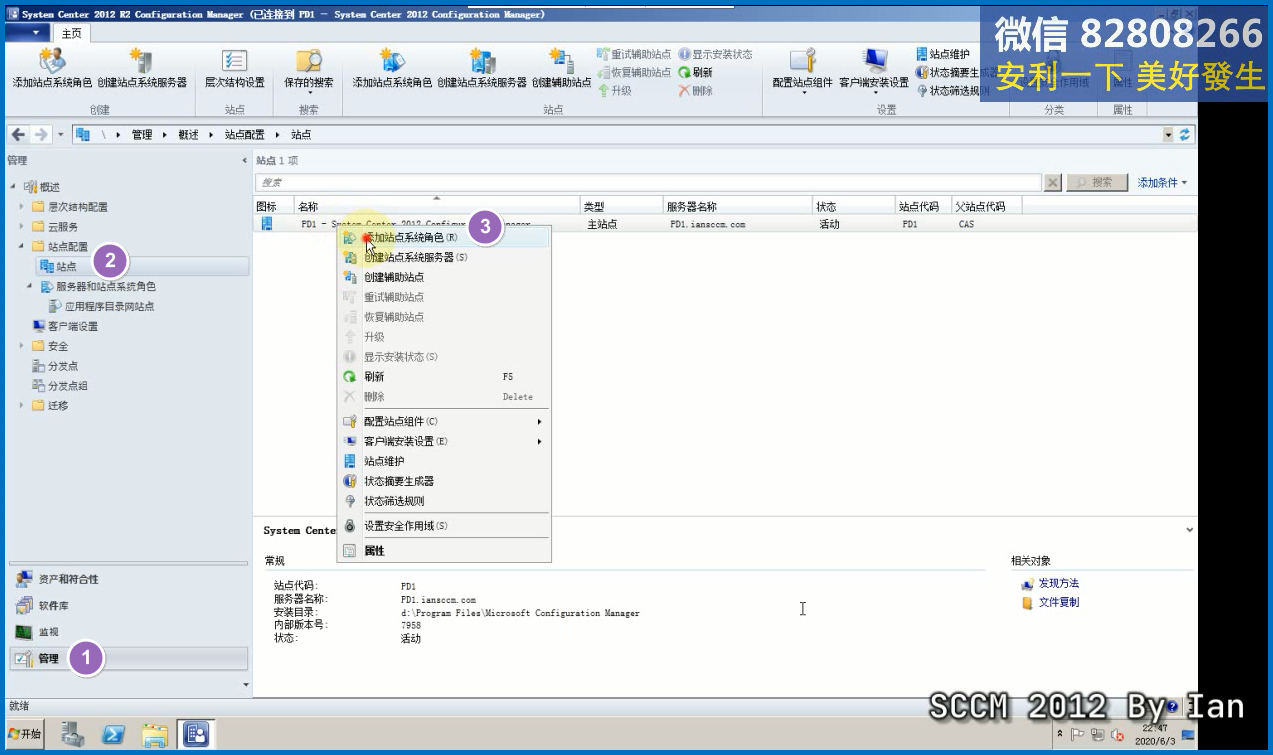Switch to the 软件库 workspace
Viewport: 1273px width, 755px height.
[x=128, y=605]
